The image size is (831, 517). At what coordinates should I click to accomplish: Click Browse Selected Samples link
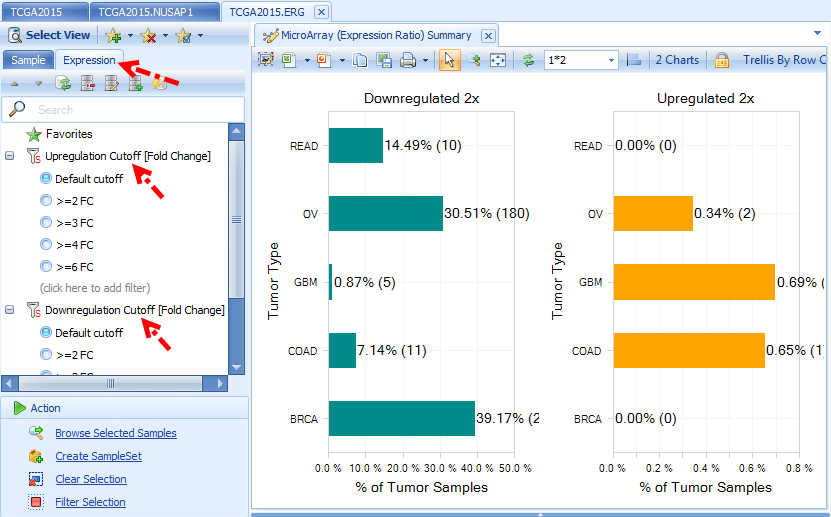tap(116, 433)
